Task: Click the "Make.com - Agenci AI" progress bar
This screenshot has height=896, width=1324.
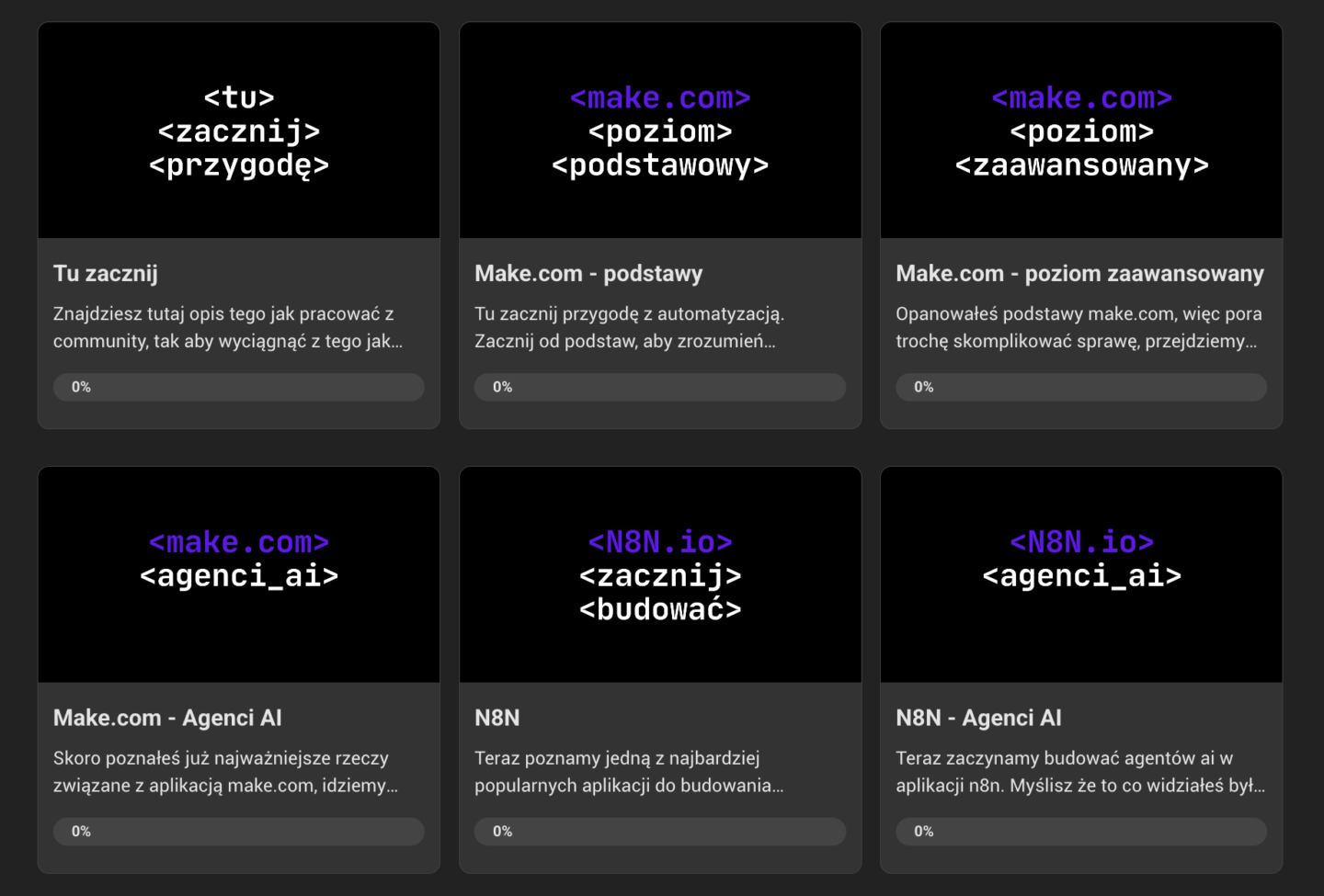Action: [x=239, y=832]
